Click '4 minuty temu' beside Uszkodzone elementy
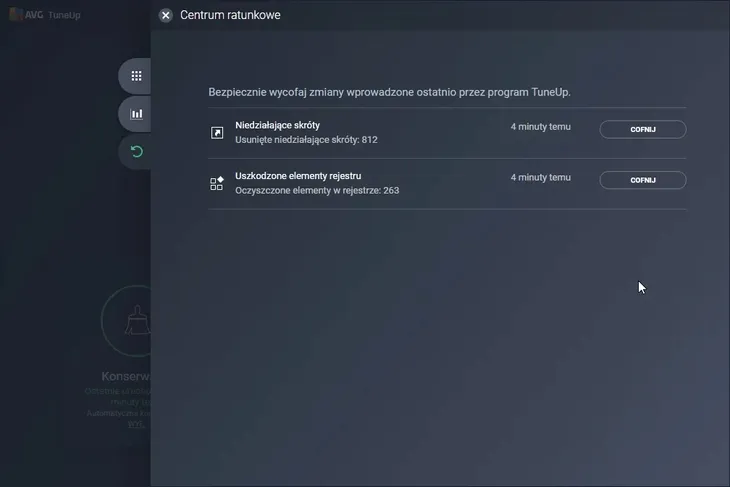730x487 pixels. [x=541, y=177]
